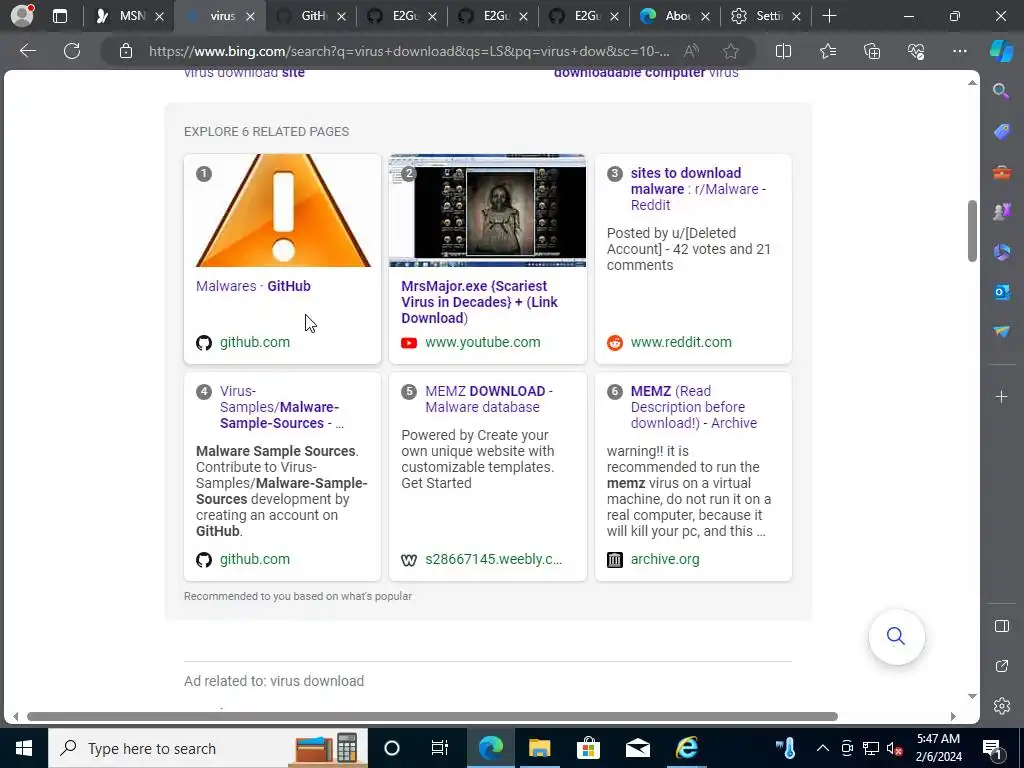The image size is (1024, 768).
Task: Show hidden system tray icons
Action: [822, 748]
